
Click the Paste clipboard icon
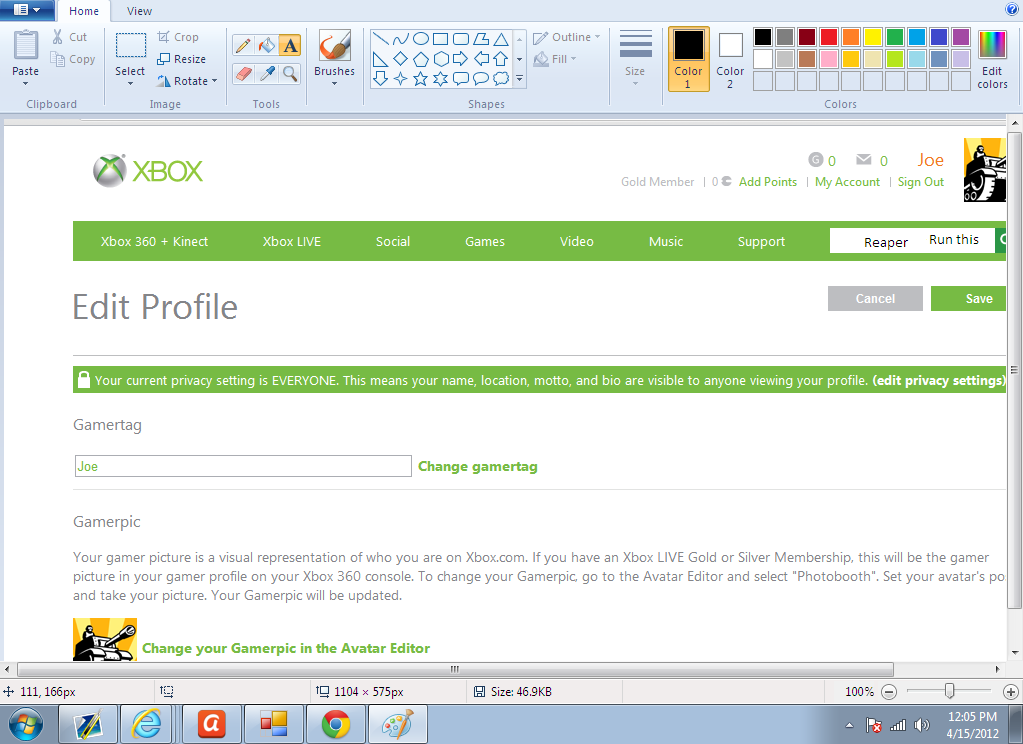(x=25, y=46)
